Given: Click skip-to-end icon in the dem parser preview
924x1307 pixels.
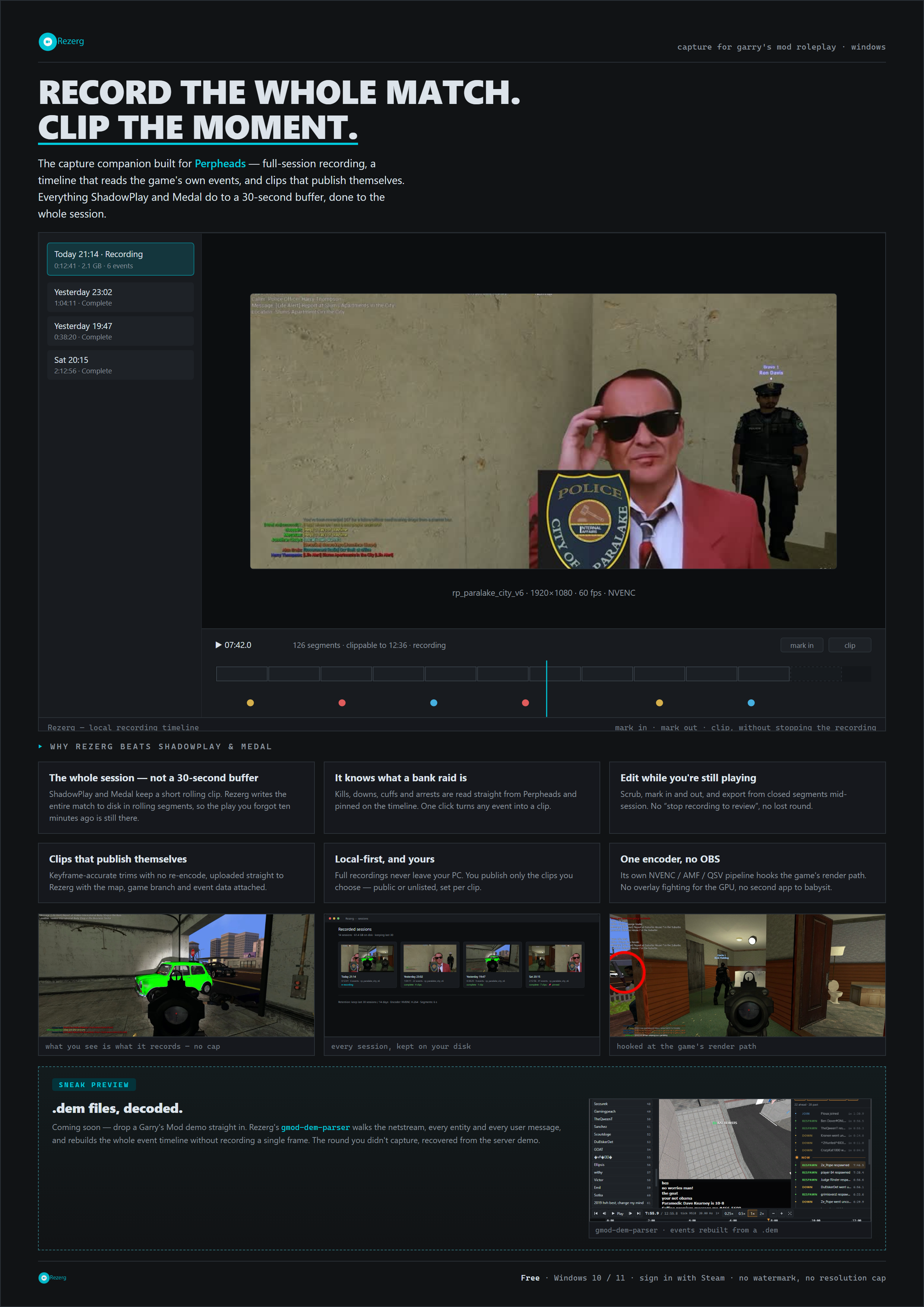Looking at the screenshot, I should point(639,1213).
